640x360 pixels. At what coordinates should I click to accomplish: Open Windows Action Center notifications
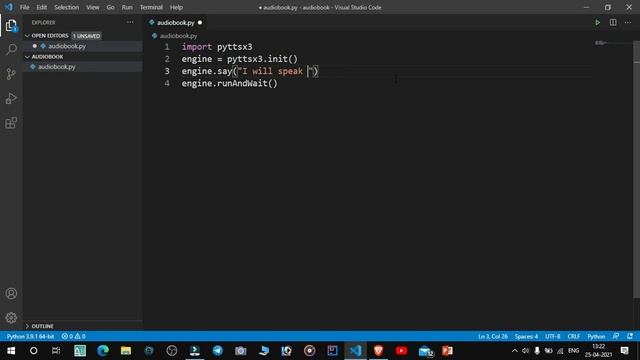point(624,351)
